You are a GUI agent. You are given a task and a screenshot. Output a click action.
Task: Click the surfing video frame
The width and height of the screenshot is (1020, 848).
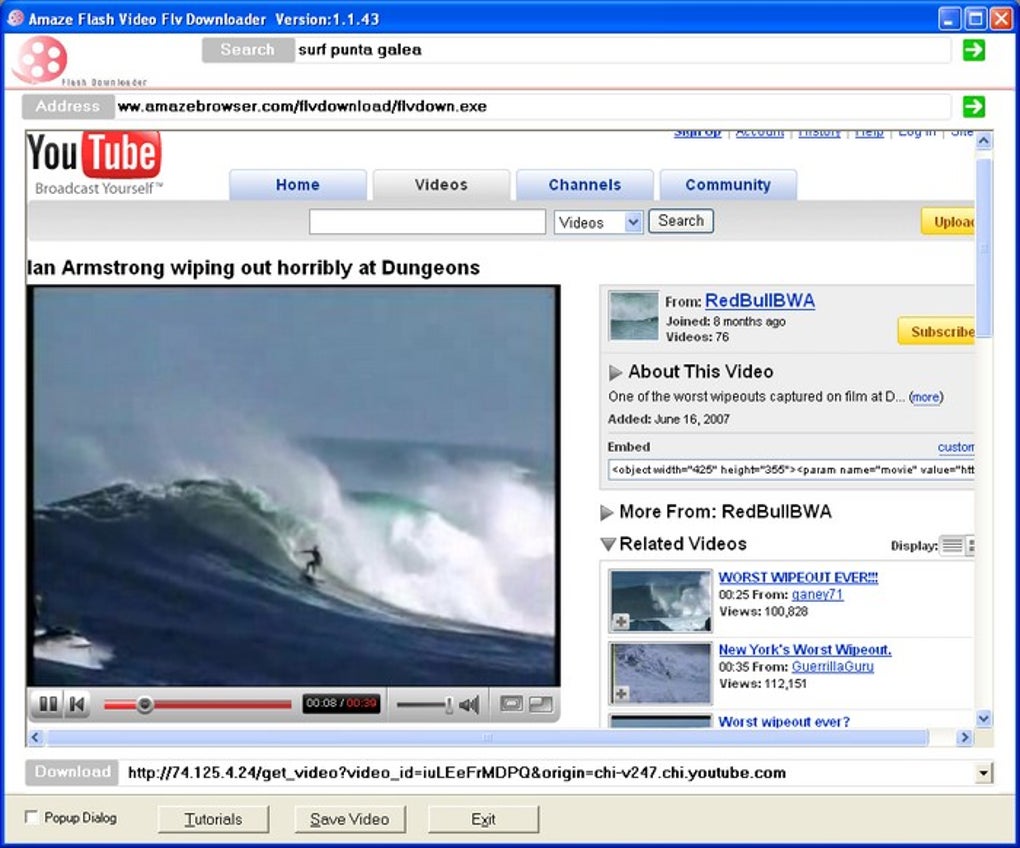(293, 486)
